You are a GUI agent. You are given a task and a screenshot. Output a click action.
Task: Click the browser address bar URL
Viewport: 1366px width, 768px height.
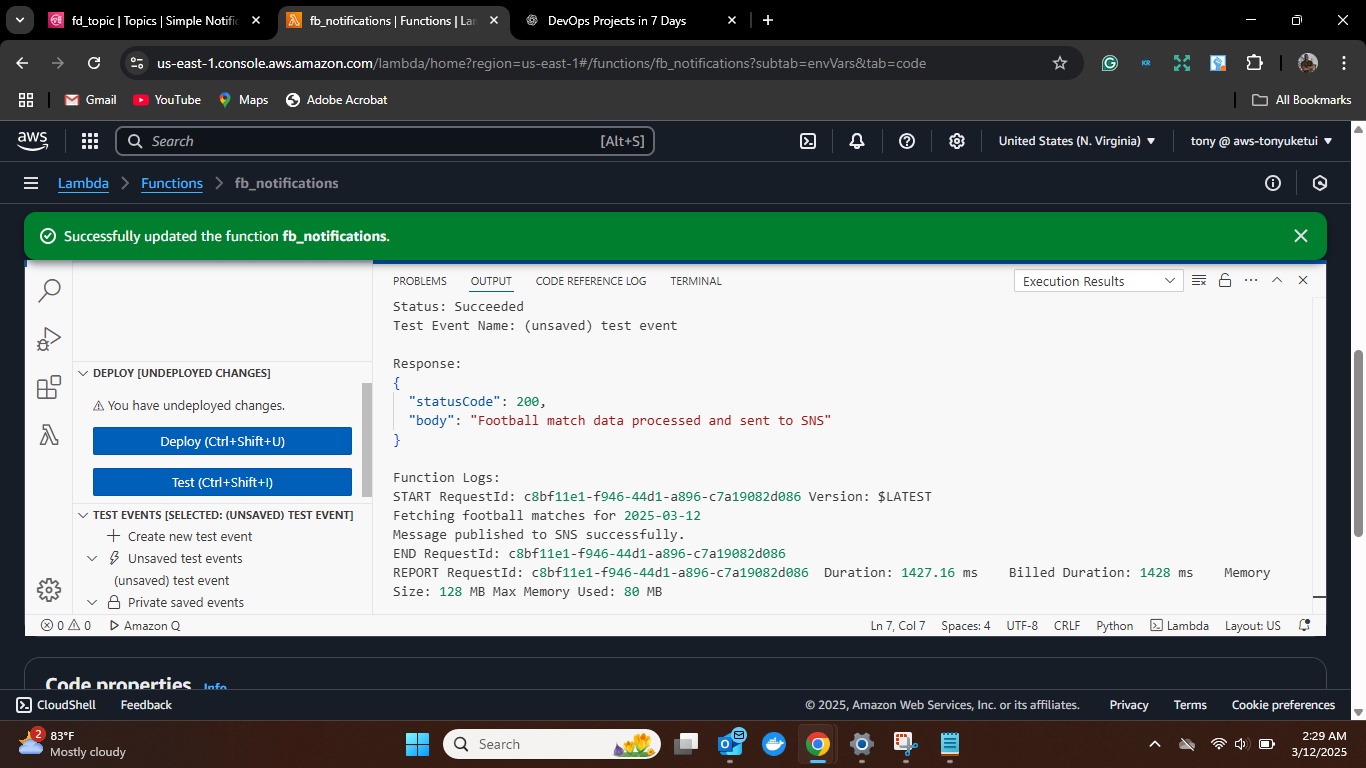(x=541, y=63)
